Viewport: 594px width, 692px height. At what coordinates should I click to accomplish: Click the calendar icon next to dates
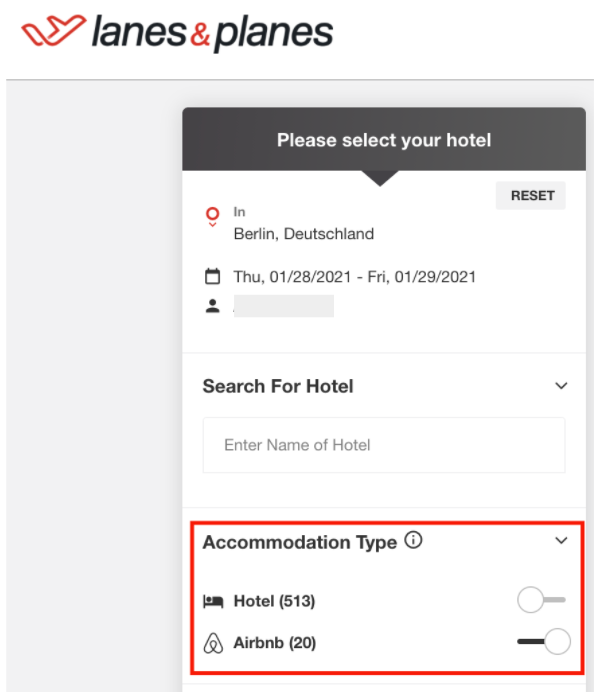tap(213, 277)
